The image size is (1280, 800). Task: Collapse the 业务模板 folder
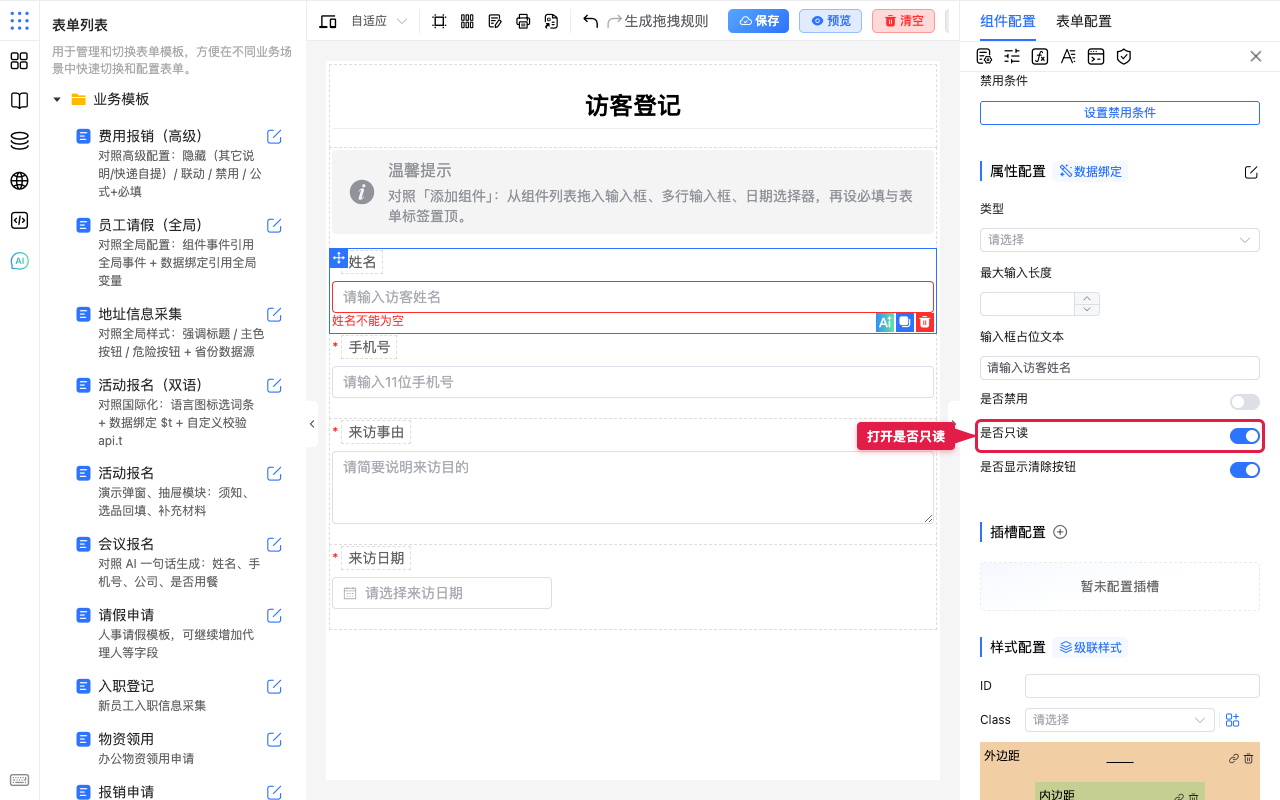pos(57,100)
